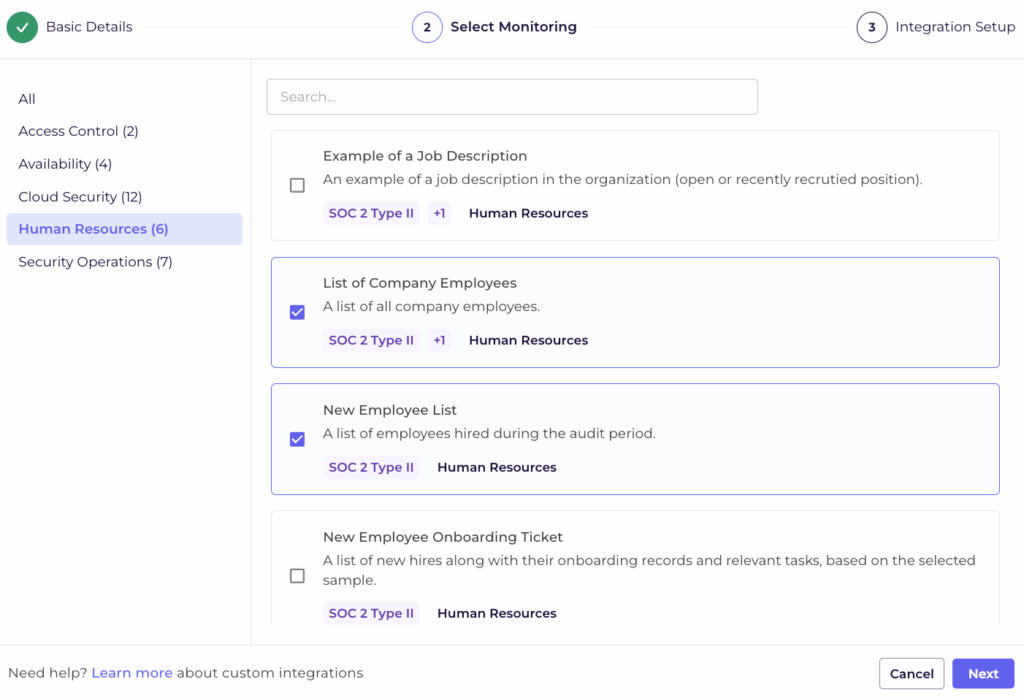This screenshot has height=698, width=1024.
Task: Click SOC 2 Type II tag on Company Employees card
Action: 371,340
